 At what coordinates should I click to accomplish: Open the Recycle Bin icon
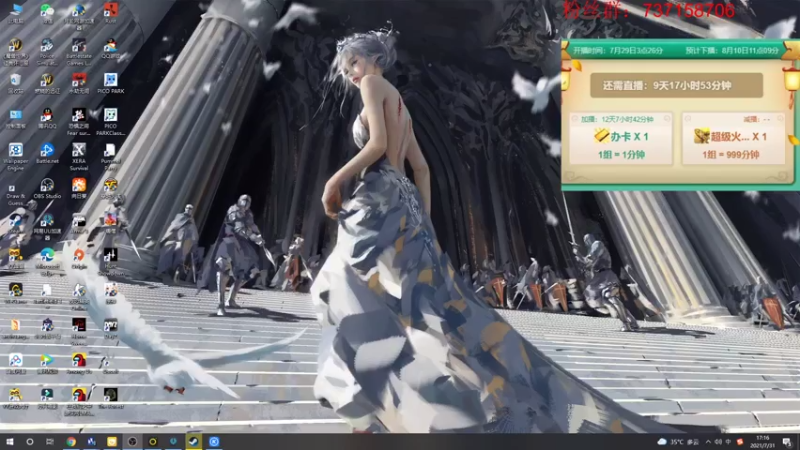pos(15,83)
